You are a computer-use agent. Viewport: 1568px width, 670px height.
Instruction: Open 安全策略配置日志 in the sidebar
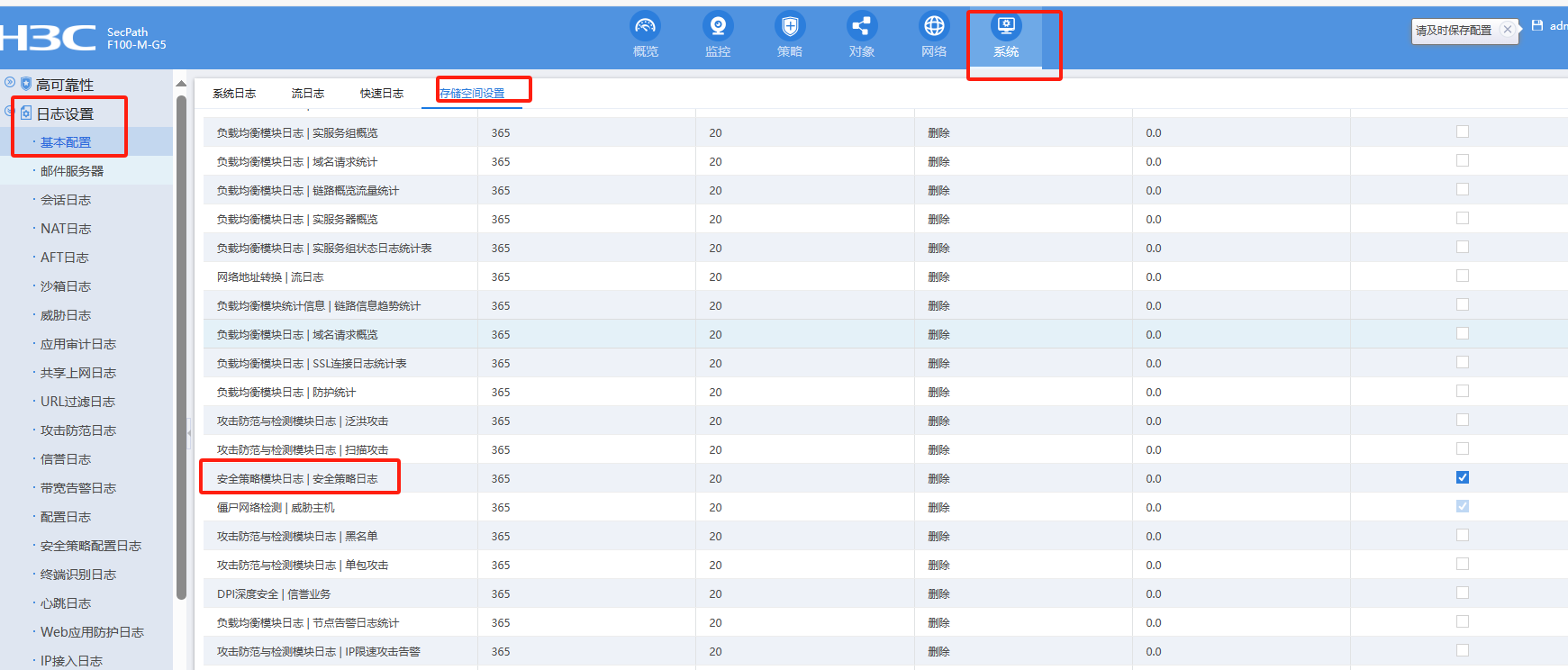coord(91,546)
